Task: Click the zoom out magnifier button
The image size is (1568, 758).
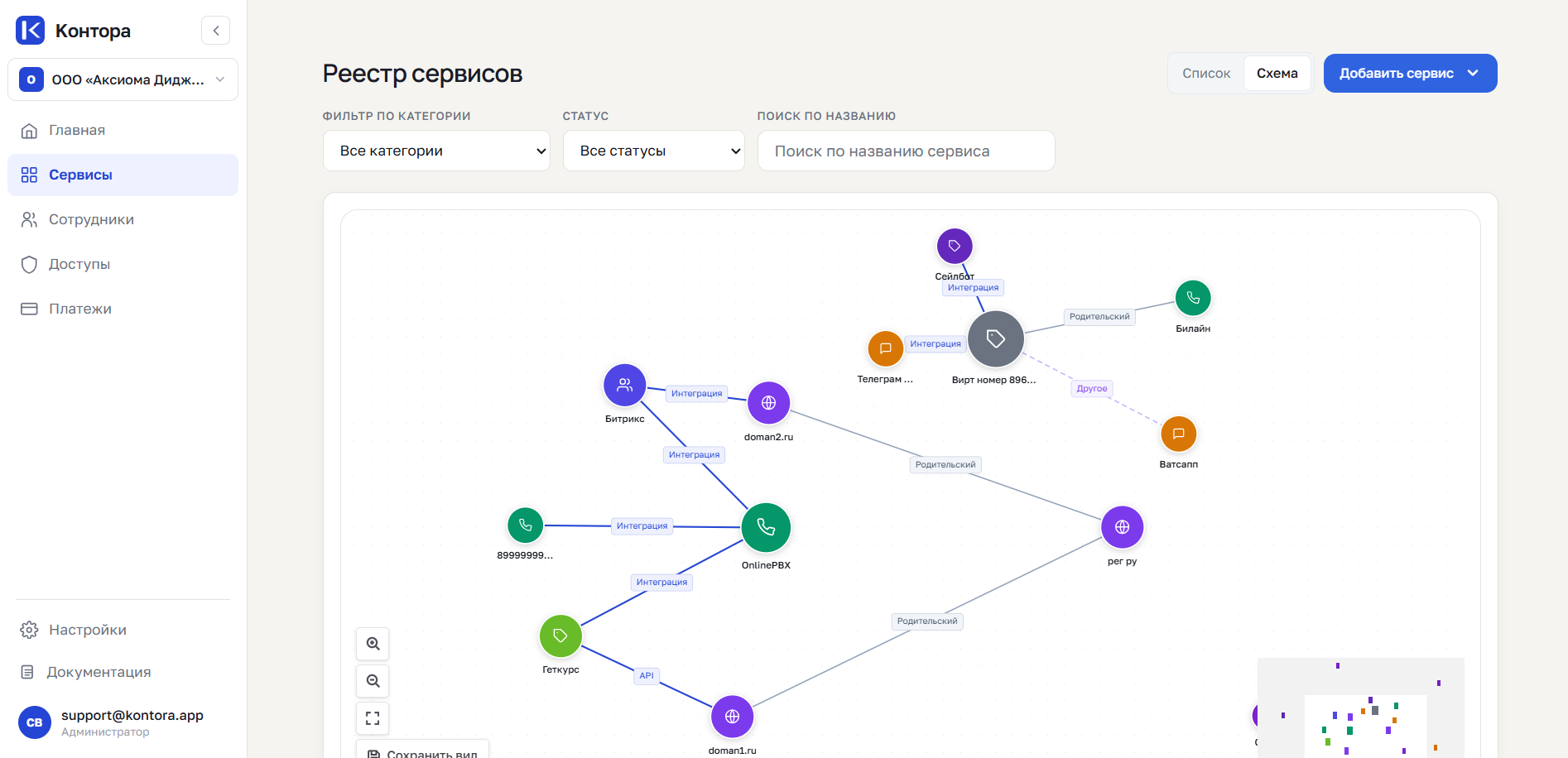Action: point(373,681)
